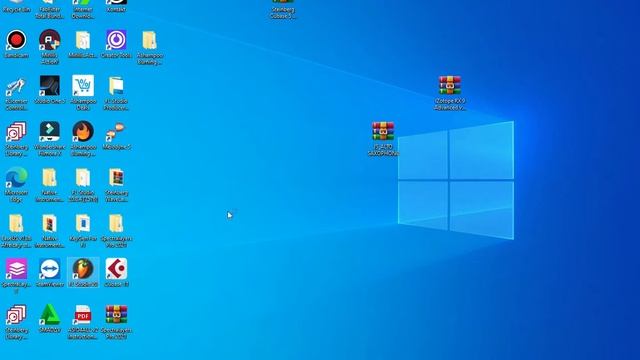
Task: Click the Internet Download shortcut label
Action: (83, 13)
